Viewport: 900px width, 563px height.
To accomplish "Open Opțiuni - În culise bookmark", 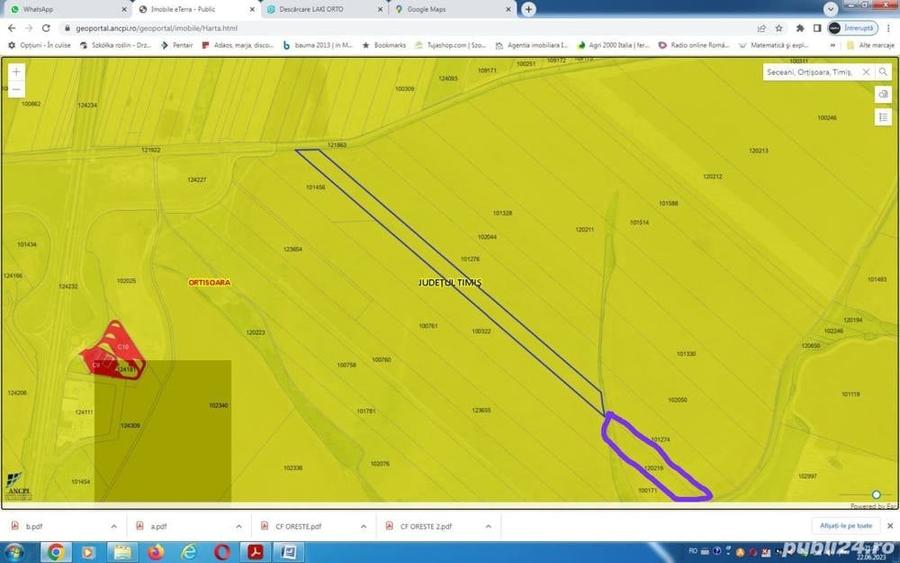I will pyautogui.click(x=39, y=45).
